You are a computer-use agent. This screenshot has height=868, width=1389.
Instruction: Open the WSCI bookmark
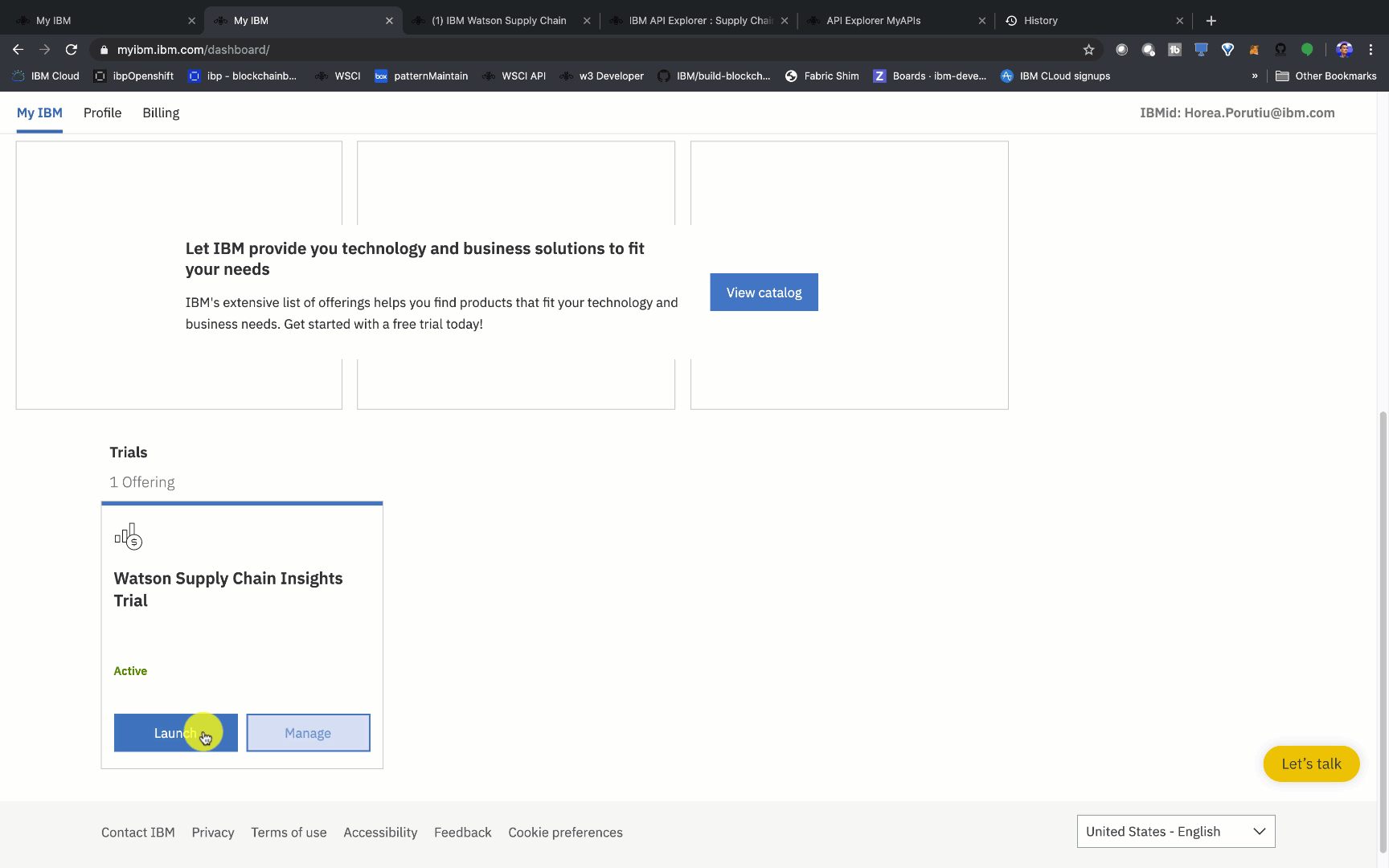coord(338,76)
